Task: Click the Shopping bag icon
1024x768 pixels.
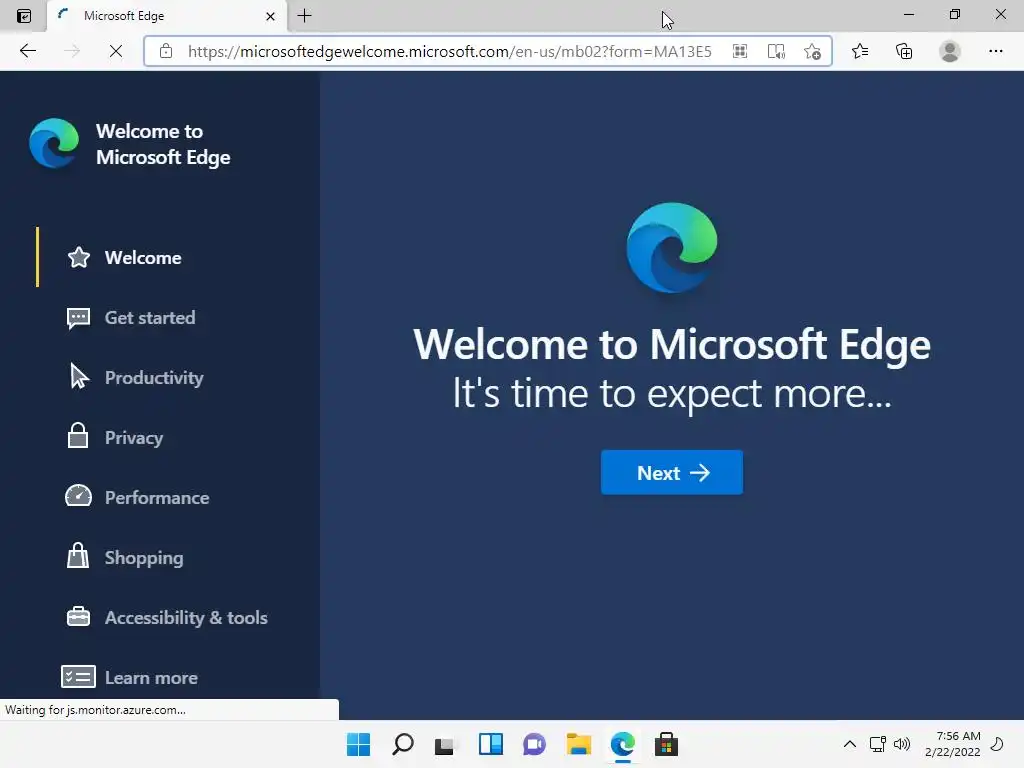Action: pyautogui.click(x=78, y=556)
